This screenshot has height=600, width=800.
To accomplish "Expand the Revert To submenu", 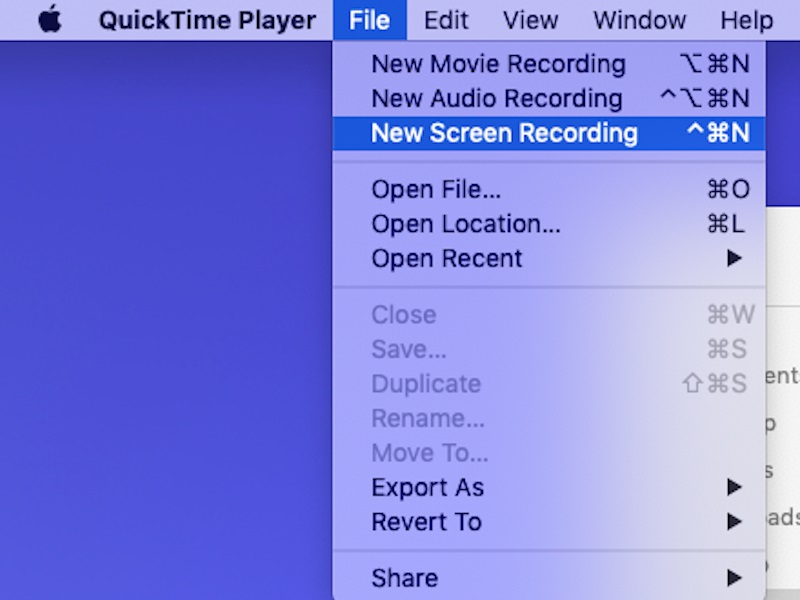I will click(x=426, y=522).
